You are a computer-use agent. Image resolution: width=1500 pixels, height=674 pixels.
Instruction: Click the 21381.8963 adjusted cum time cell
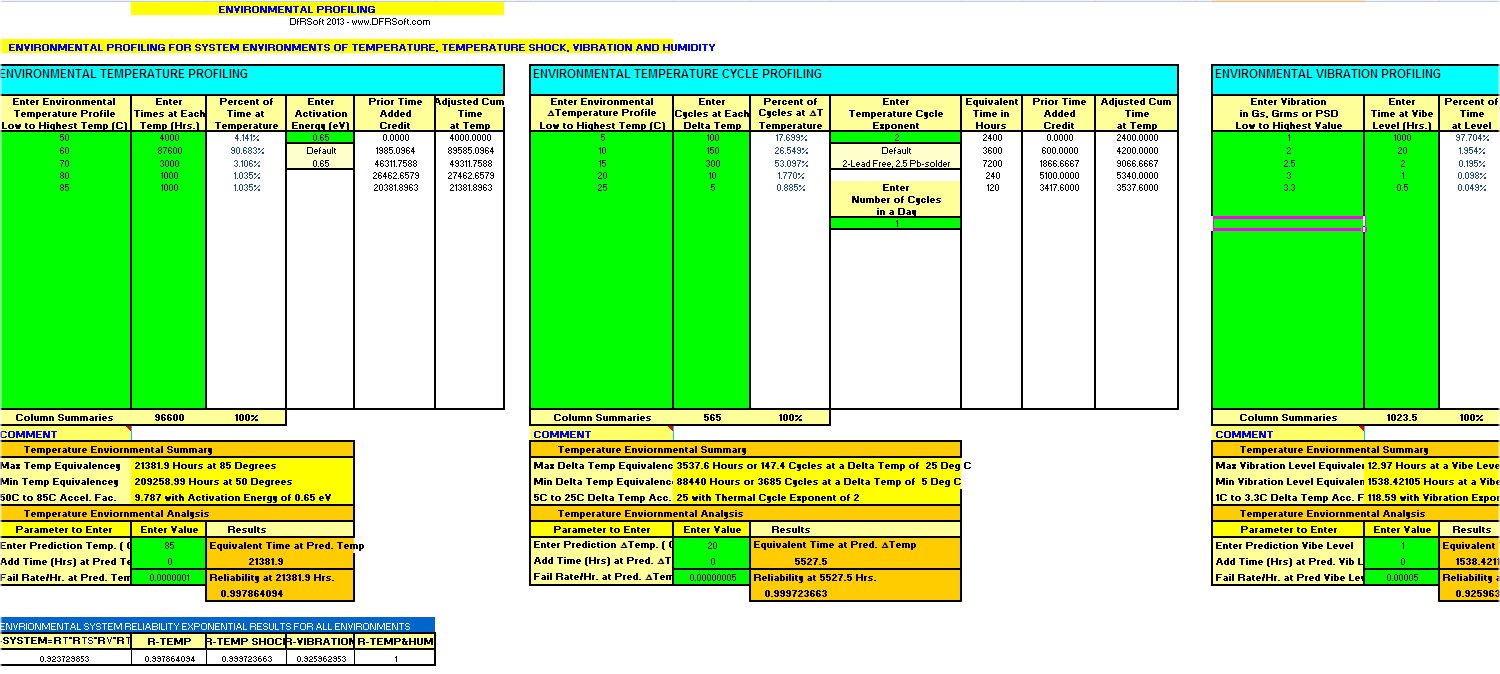pyautogui.click(x=469, y=187)
